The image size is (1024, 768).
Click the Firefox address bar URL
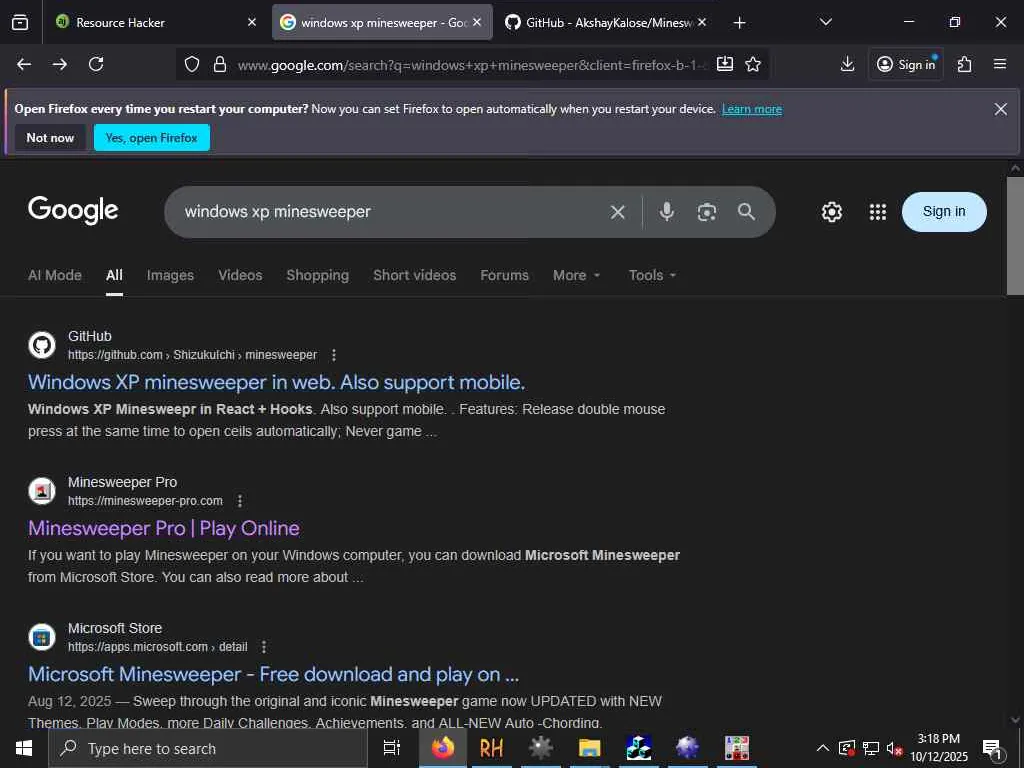coord(470,65)
